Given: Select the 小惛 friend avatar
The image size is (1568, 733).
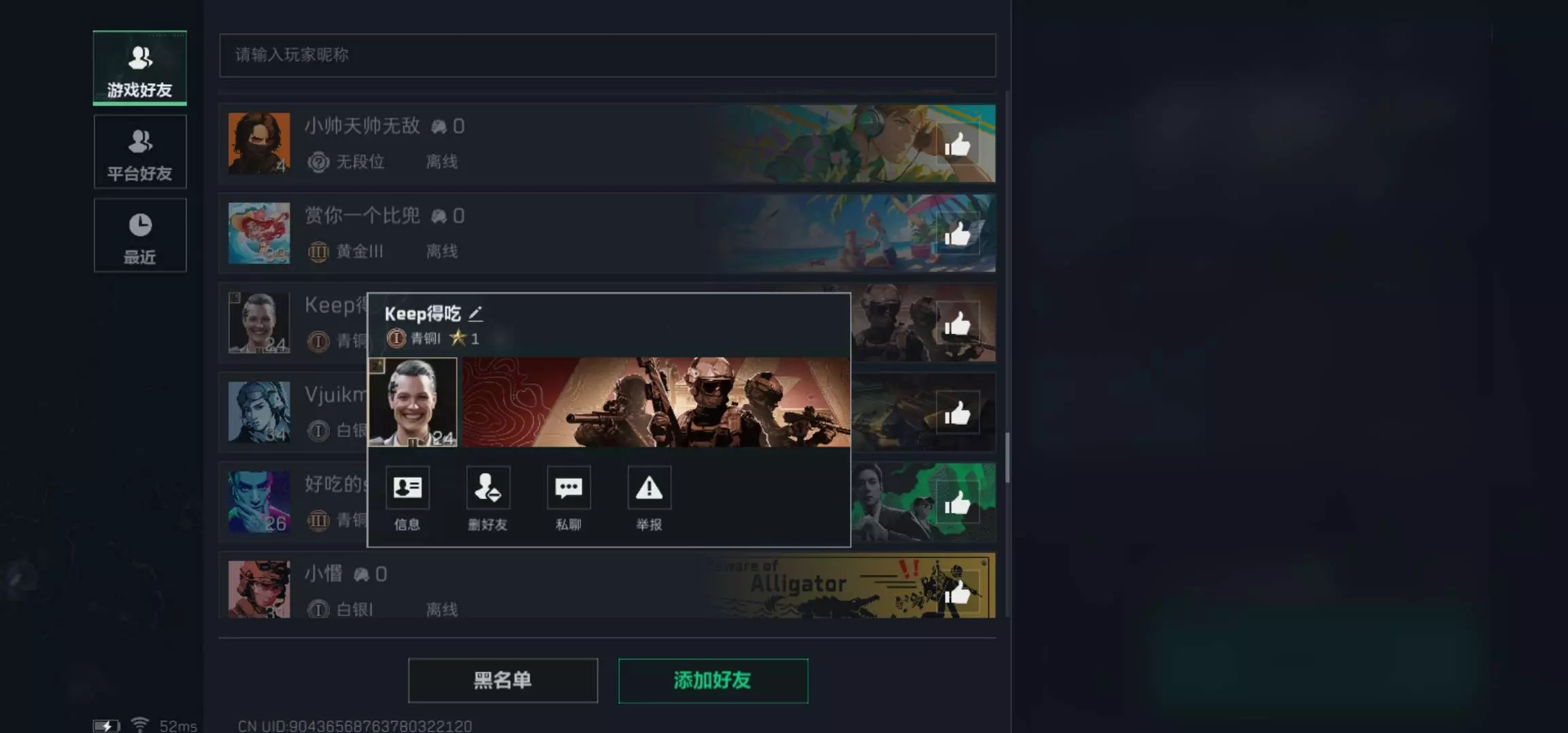Looking at the screenshot, I should 259,589.
